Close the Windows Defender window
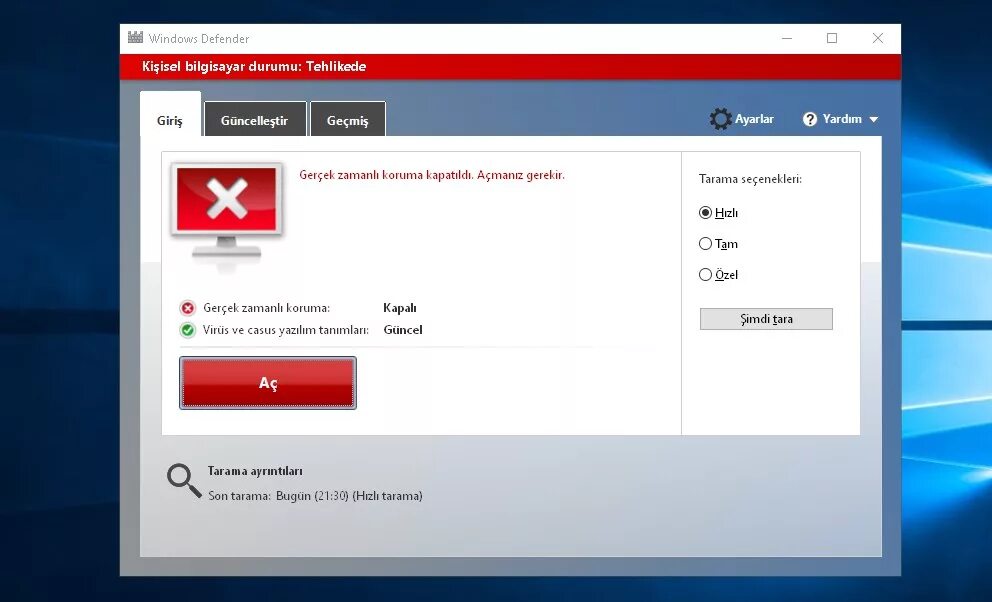 pos(877,38)
